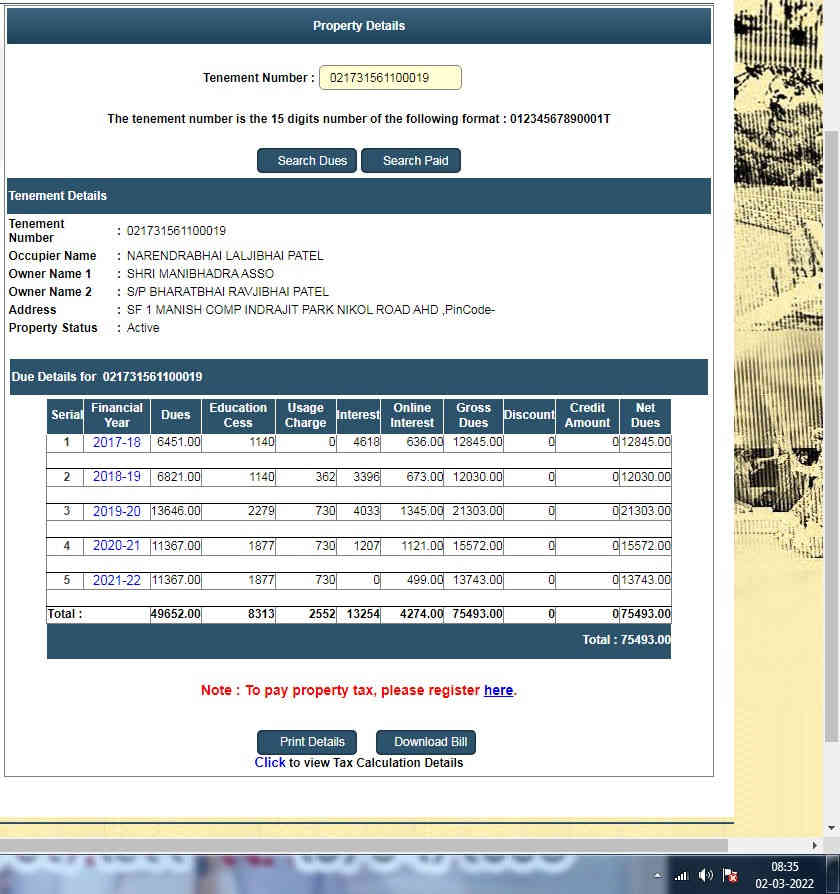
Task: Open the 2021-22 financial year link
Action: [x=117, y=580]
